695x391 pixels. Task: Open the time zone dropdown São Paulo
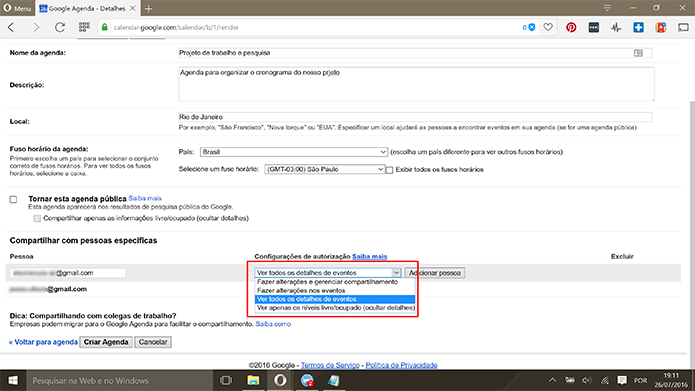324,169
